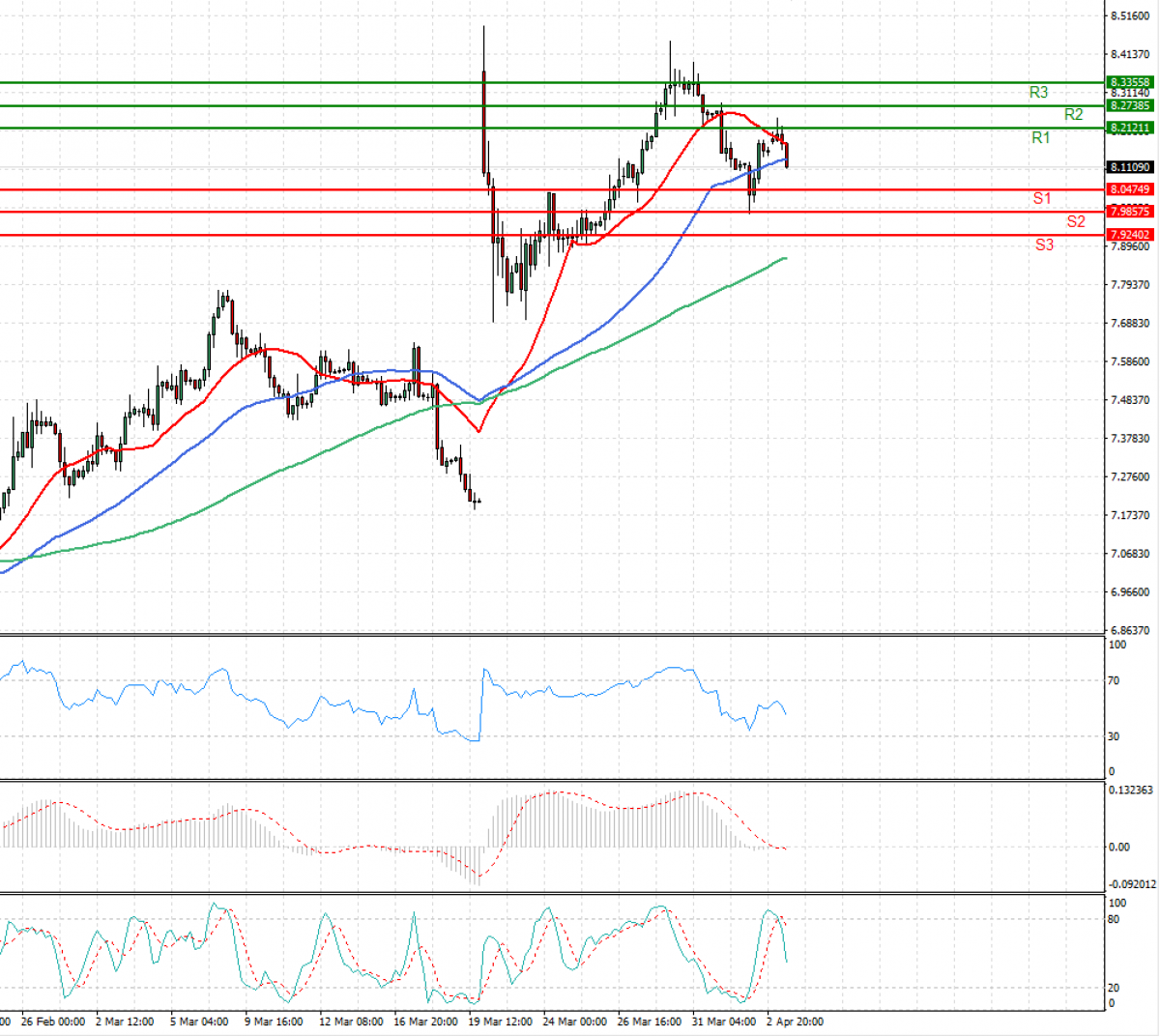Click the 31 Mar 04:00 time marker

726,1022
